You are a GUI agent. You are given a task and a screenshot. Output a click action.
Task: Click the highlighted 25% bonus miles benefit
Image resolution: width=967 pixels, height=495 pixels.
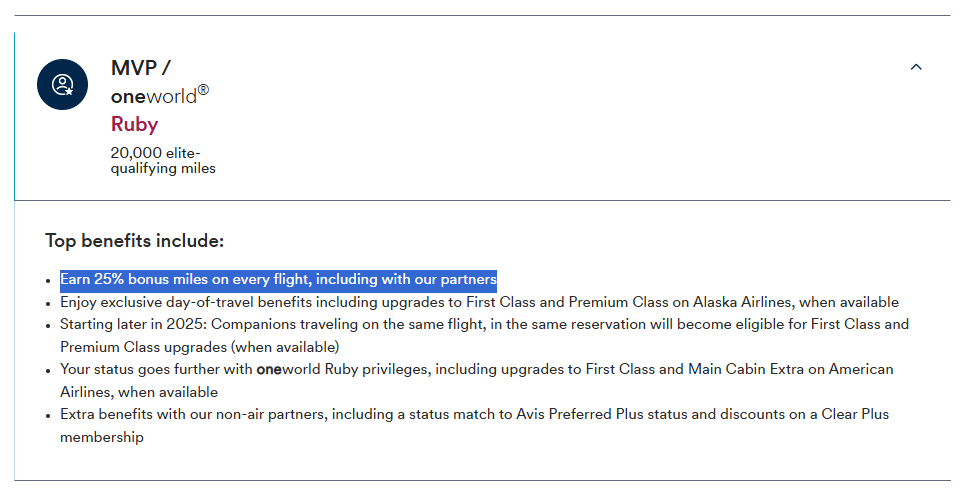278,279
